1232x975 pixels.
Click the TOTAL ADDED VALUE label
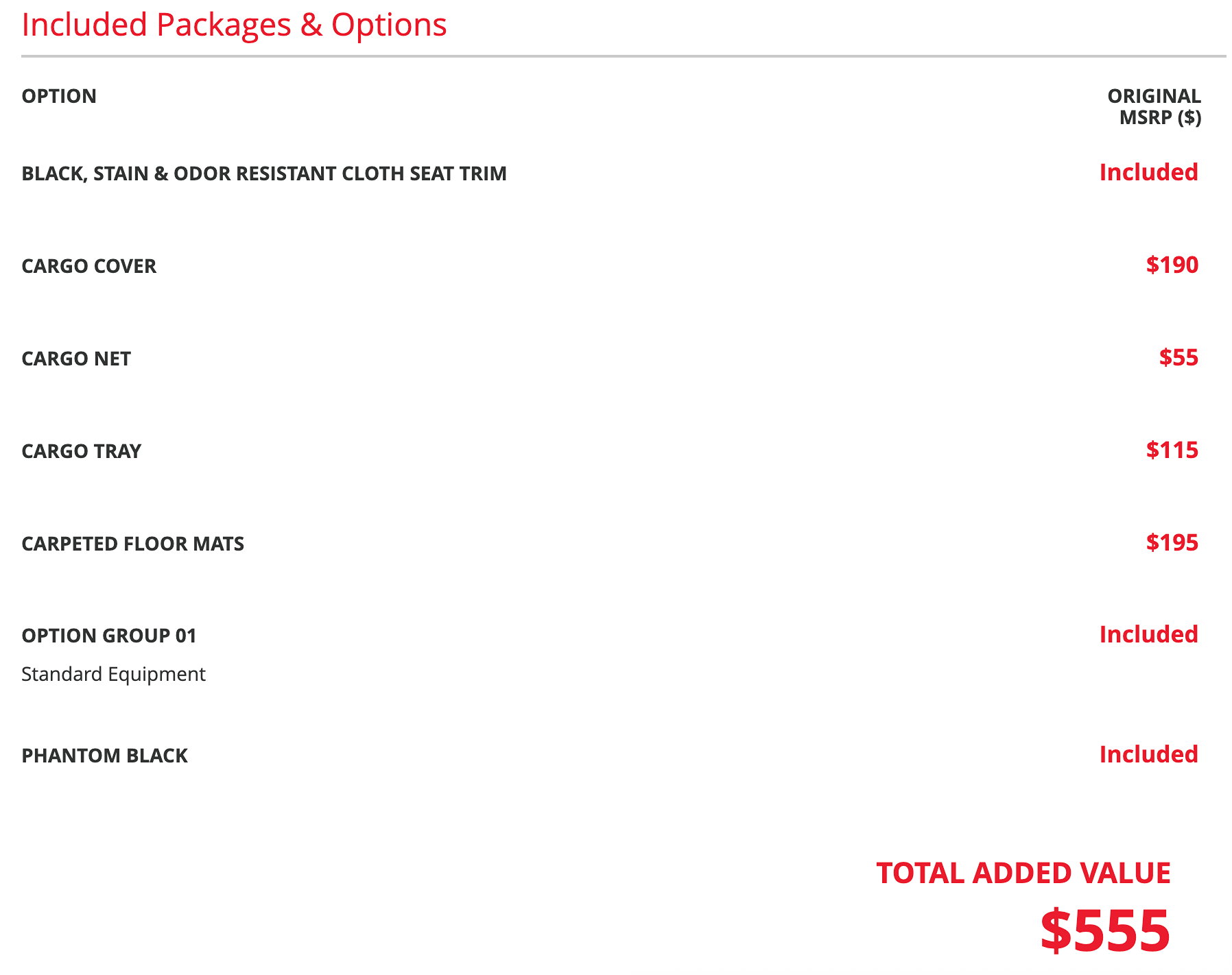pyautogui.click(x=1023, y=873)
